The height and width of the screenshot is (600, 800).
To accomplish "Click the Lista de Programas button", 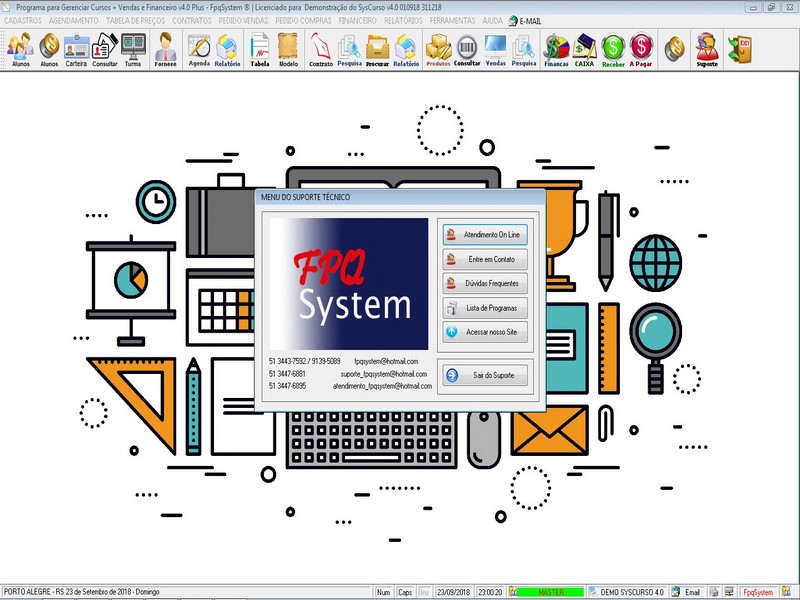I will (x=485, y=308).
